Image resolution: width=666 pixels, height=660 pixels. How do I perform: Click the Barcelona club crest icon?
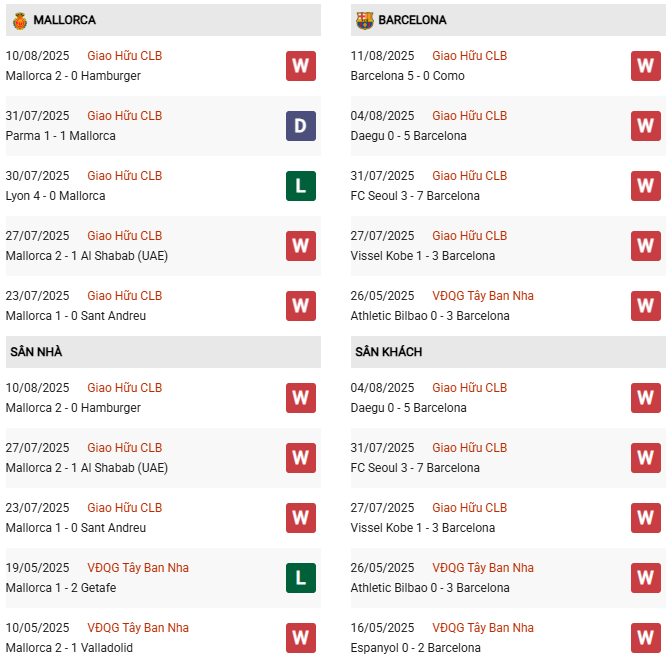(x=364, y=20)
